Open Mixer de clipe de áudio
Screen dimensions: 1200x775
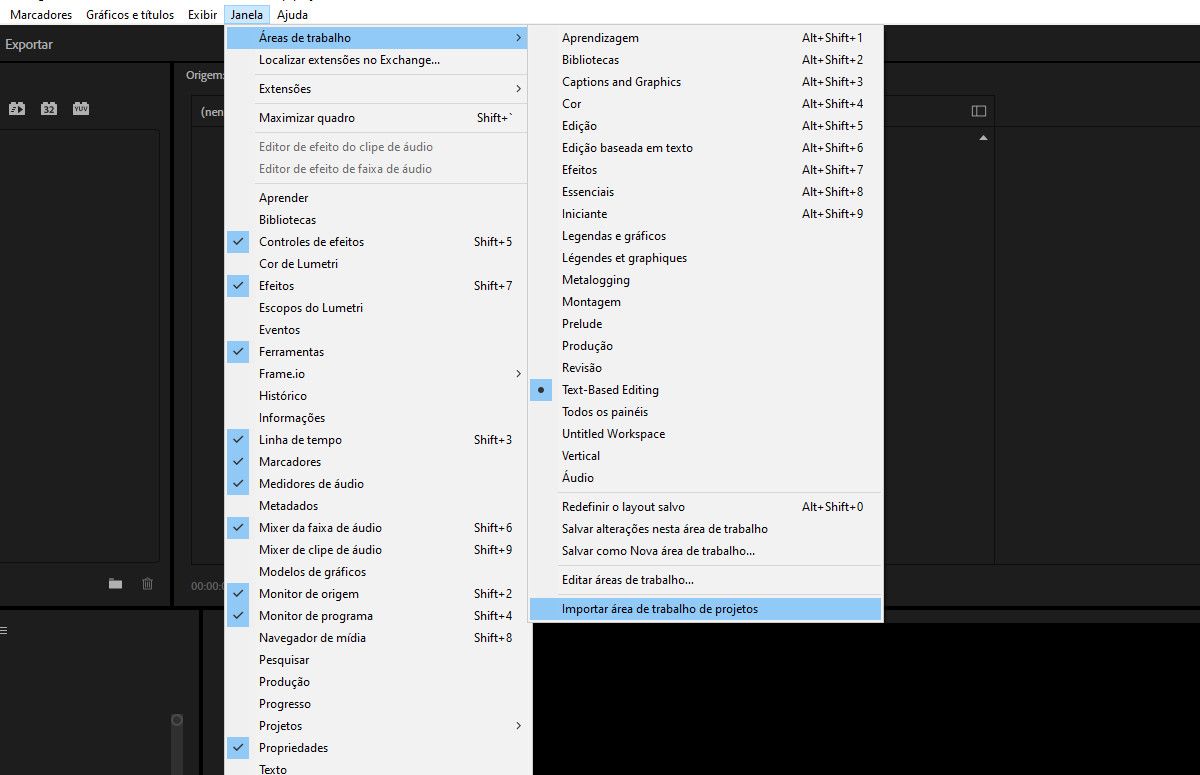point(376,550)
